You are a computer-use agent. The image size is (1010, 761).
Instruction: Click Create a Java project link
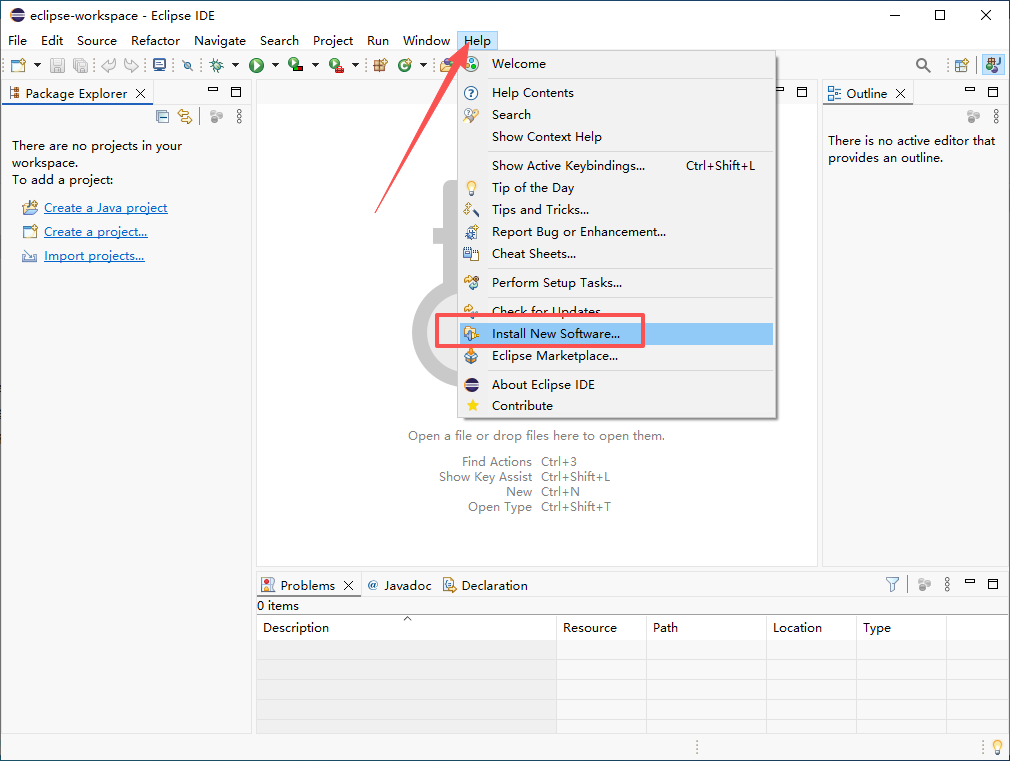[x=106, y=207]
